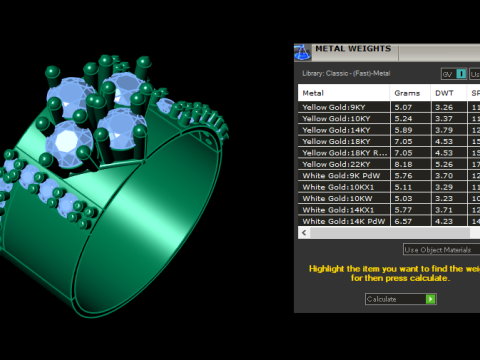Click the 5.24 grams value
This screenshot has width=480, height=360.
tap(403, 119)
